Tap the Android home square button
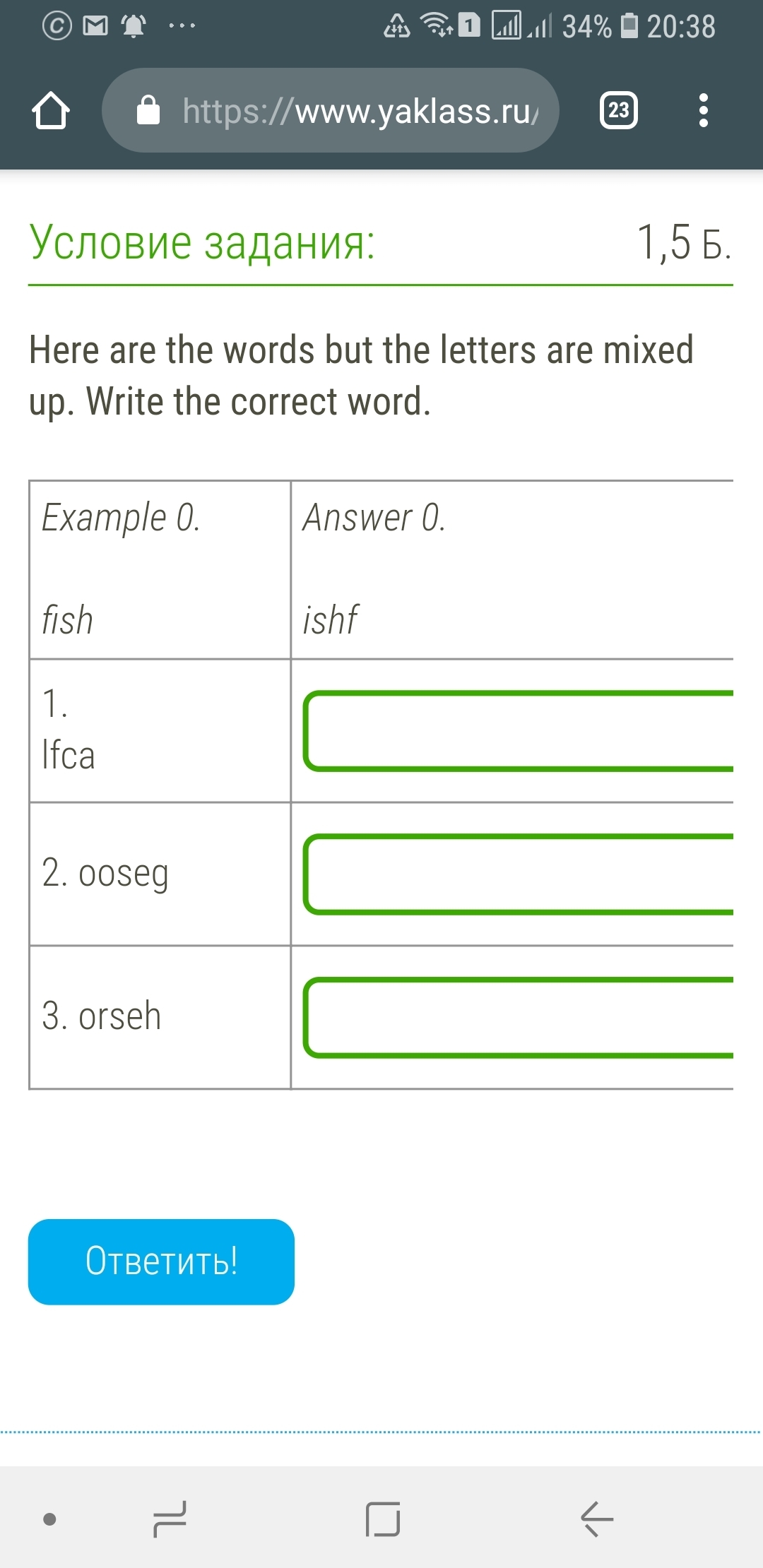Screen dimensions: 763x1568 pos(383,1519)
